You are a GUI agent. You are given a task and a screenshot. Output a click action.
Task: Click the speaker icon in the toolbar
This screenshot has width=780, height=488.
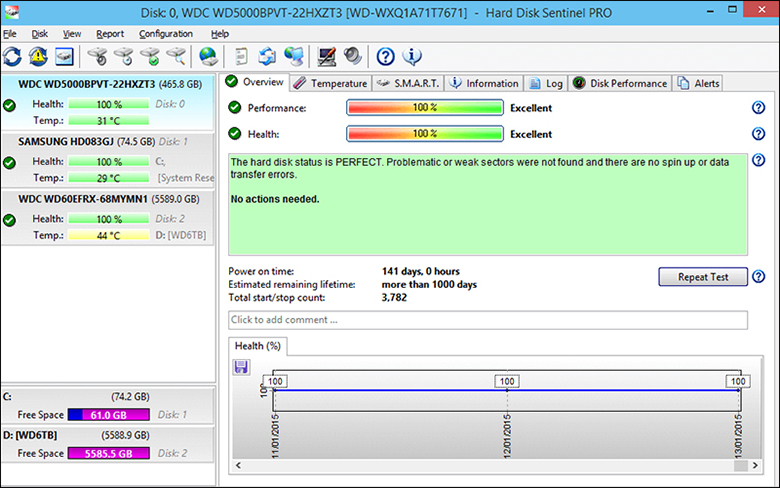click(x=352, y=56)
